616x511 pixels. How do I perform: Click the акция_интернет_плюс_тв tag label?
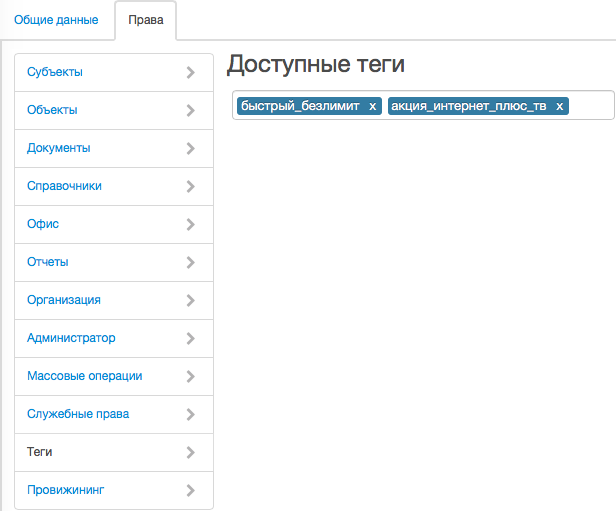coord(469,106)
